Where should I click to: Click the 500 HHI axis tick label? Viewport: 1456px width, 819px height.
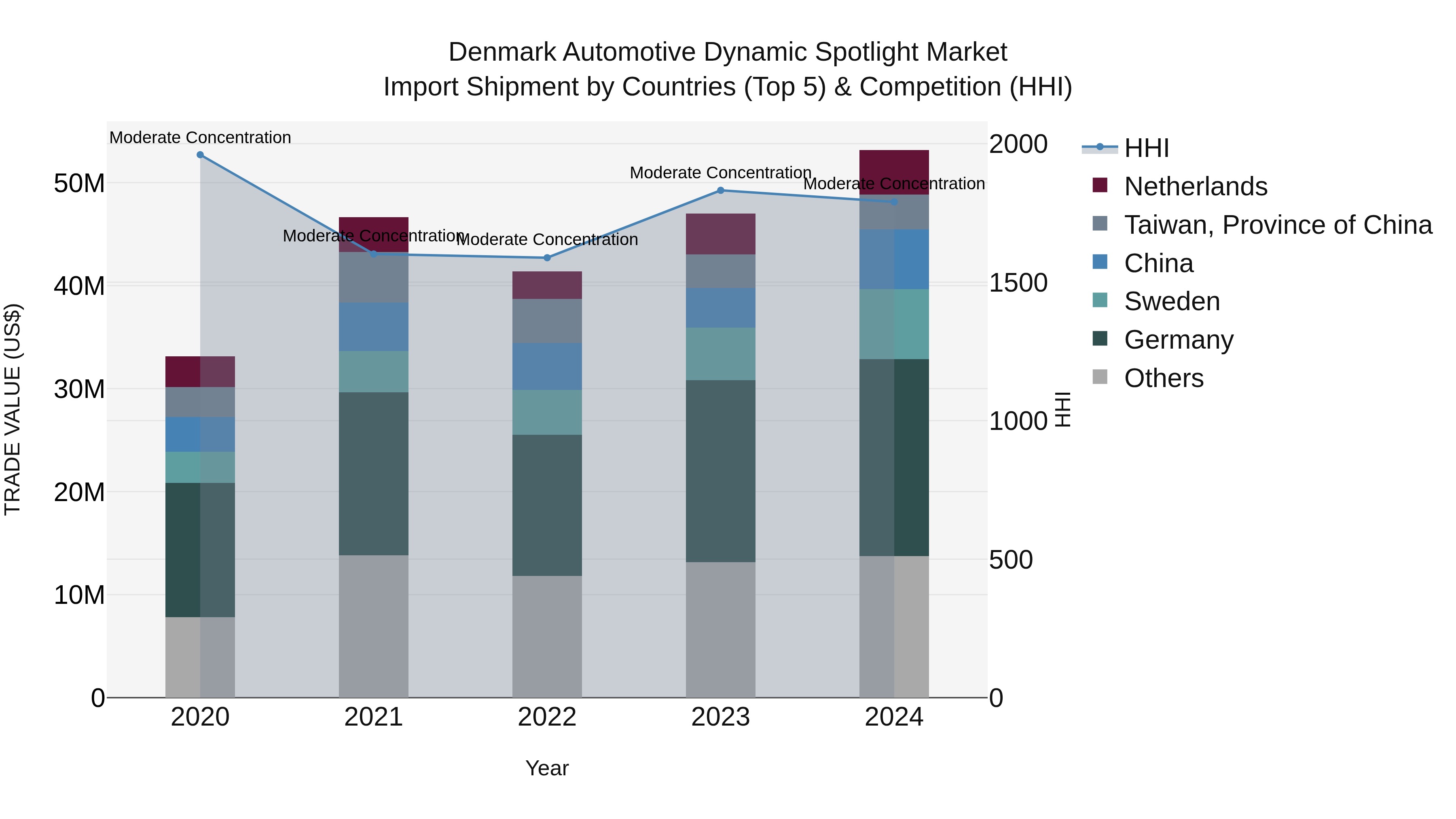click(1011, 560)
